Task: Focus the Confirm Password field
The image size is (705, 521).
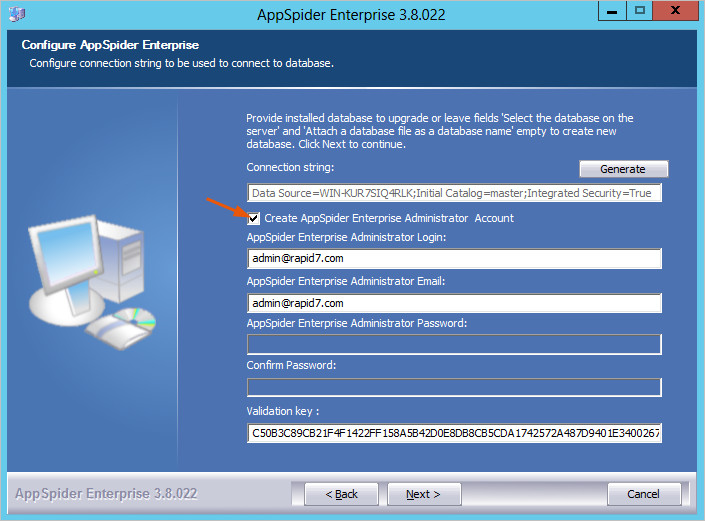Action: 454,387
